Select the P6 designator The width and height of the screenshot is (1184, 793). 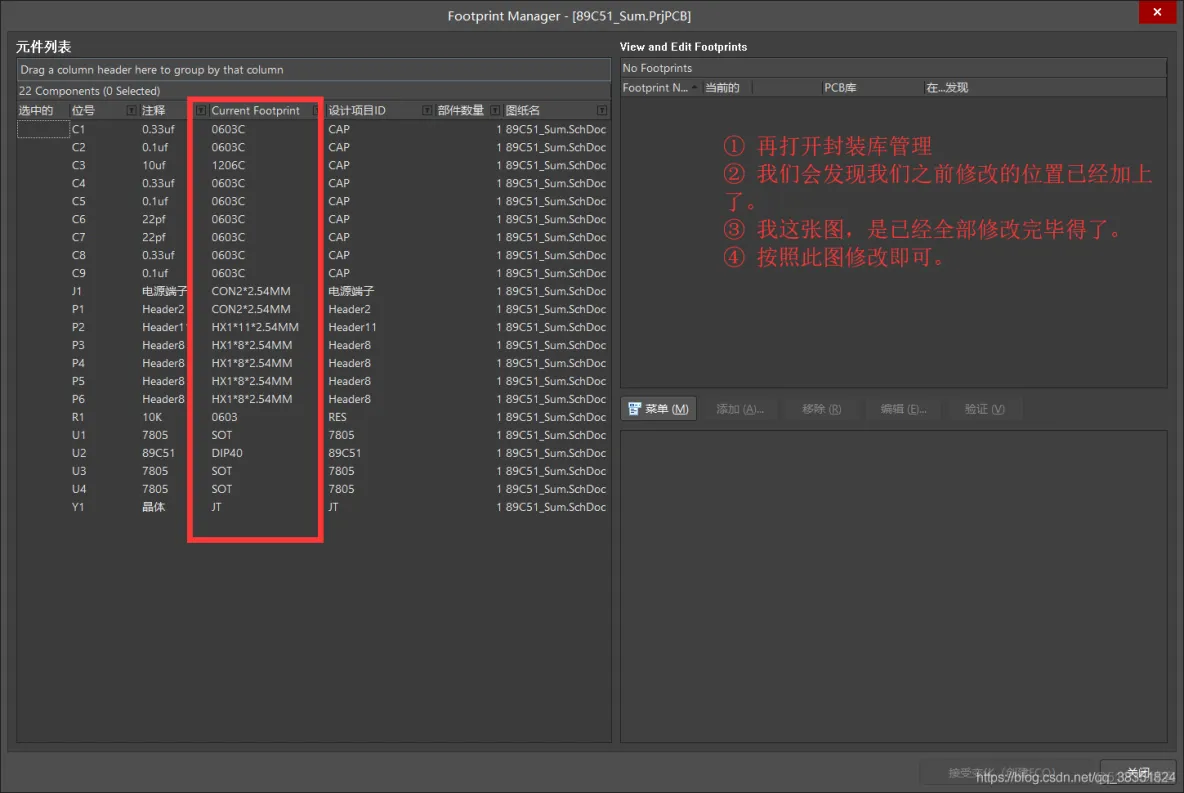pyautogui.click(x=79, y=399)
